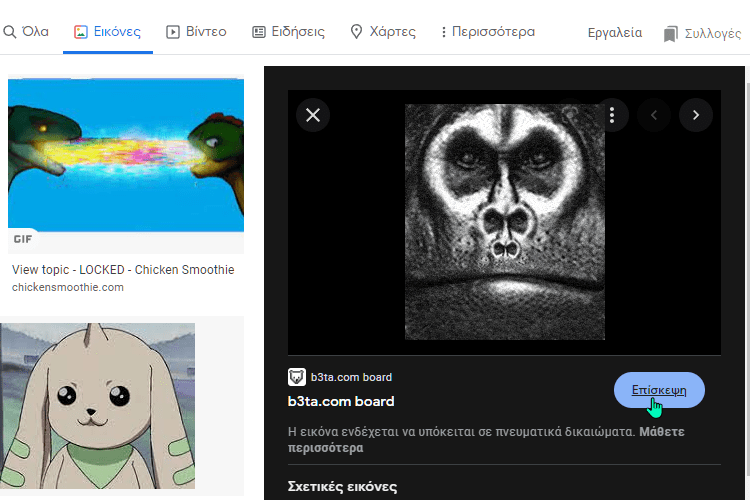The image size is (750, 500).
Task: Go to the previous image in preview
Action: pos(654,115)
